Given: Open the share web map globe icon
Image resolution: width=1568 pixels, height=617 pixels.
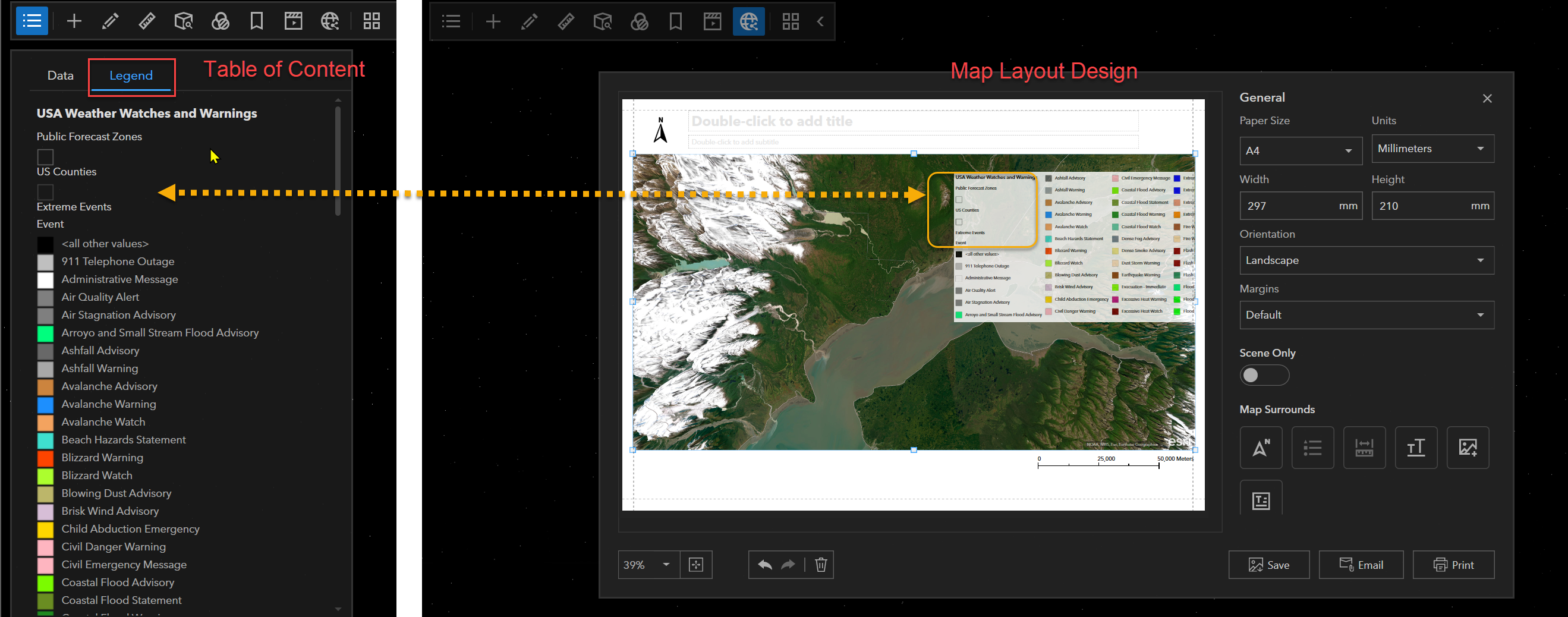Looking at the screenshot, I should 329,21.
